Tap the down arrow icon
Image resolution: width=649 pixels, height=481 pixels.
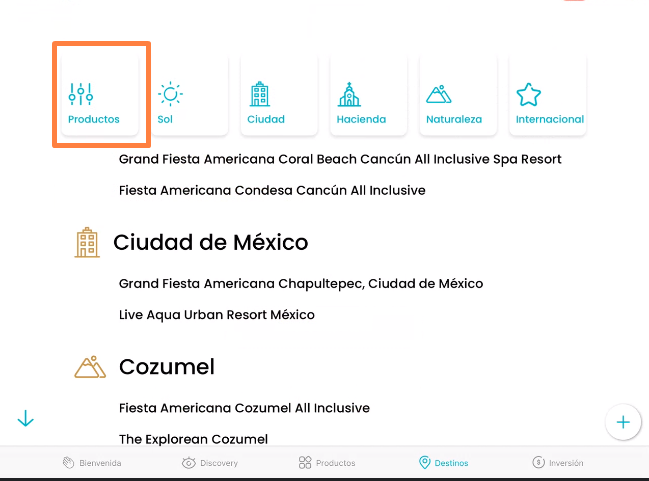tap(26, 418)
